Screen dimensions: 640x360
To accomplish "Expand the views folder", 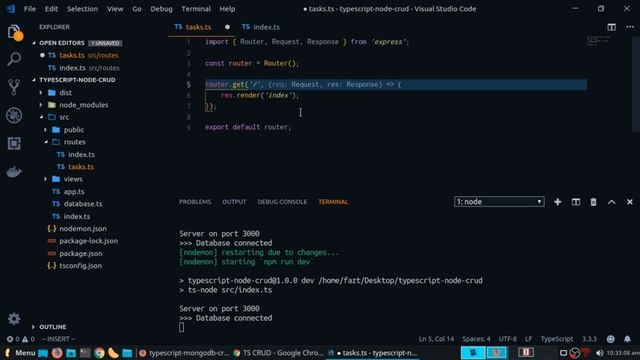I will click(x=45, y=179).
